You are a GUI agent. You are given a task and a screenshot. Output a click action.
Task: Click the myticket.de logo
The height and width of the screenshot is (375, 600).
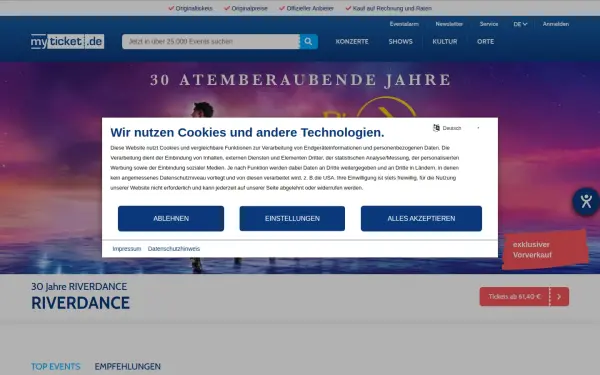point(67,41)
